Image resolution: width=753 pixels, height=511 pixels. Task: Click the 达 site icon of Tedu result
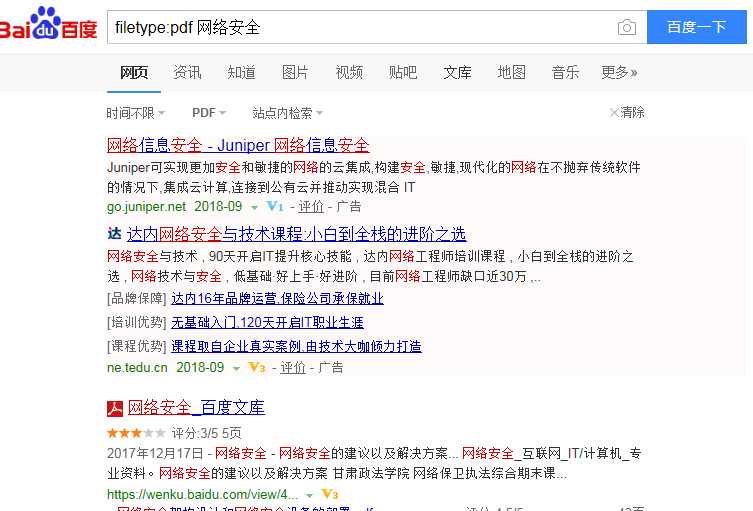pyautogui.click(x=114, y=234)
